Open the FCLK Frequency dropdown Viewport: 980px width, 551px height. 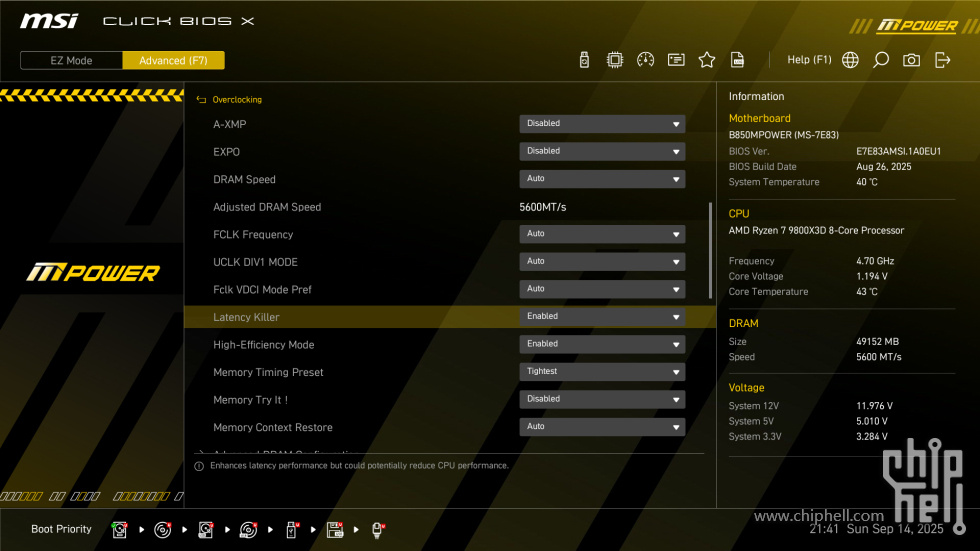602,234
